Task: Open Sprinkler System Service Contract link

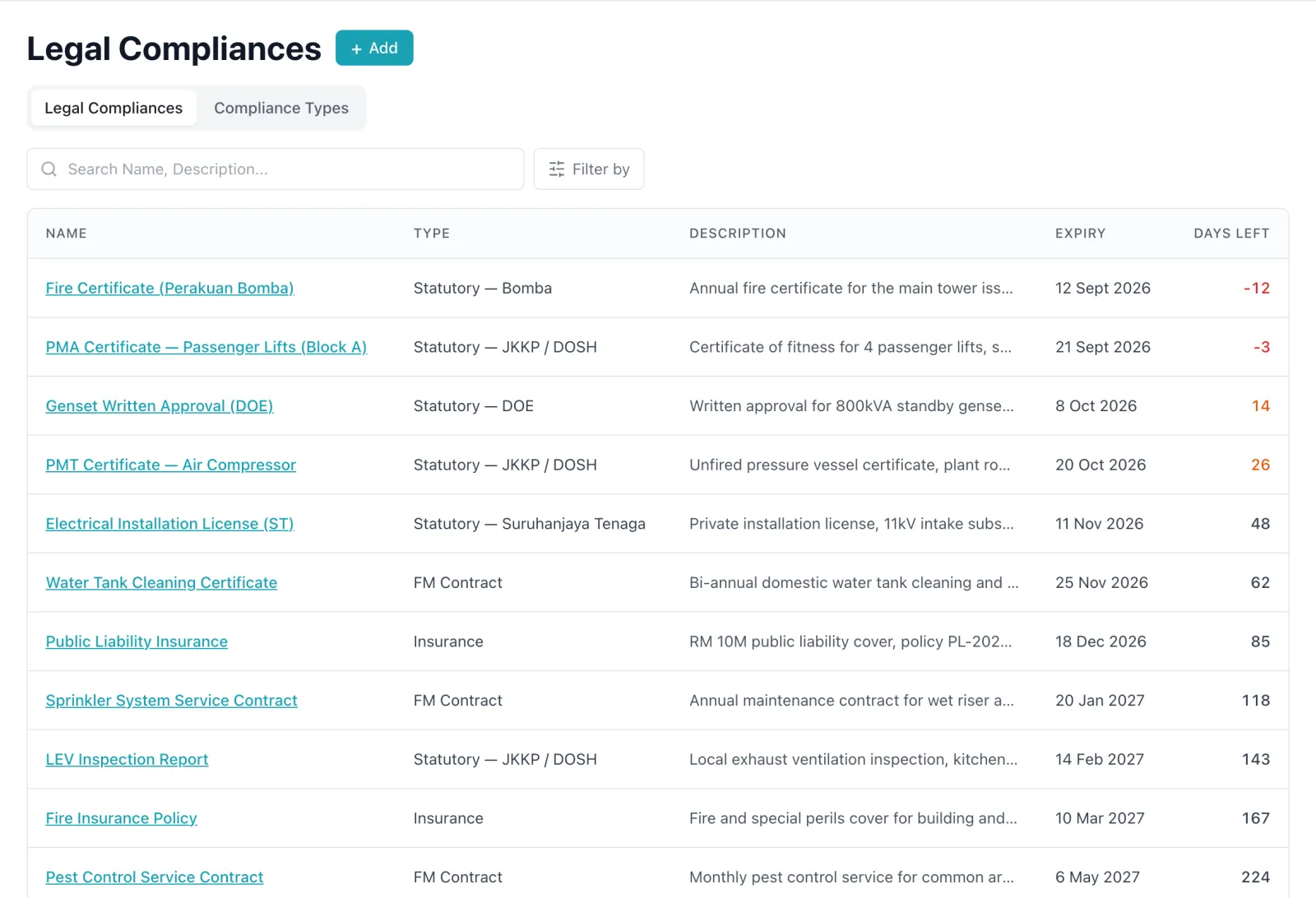Action: coord(171,701)
